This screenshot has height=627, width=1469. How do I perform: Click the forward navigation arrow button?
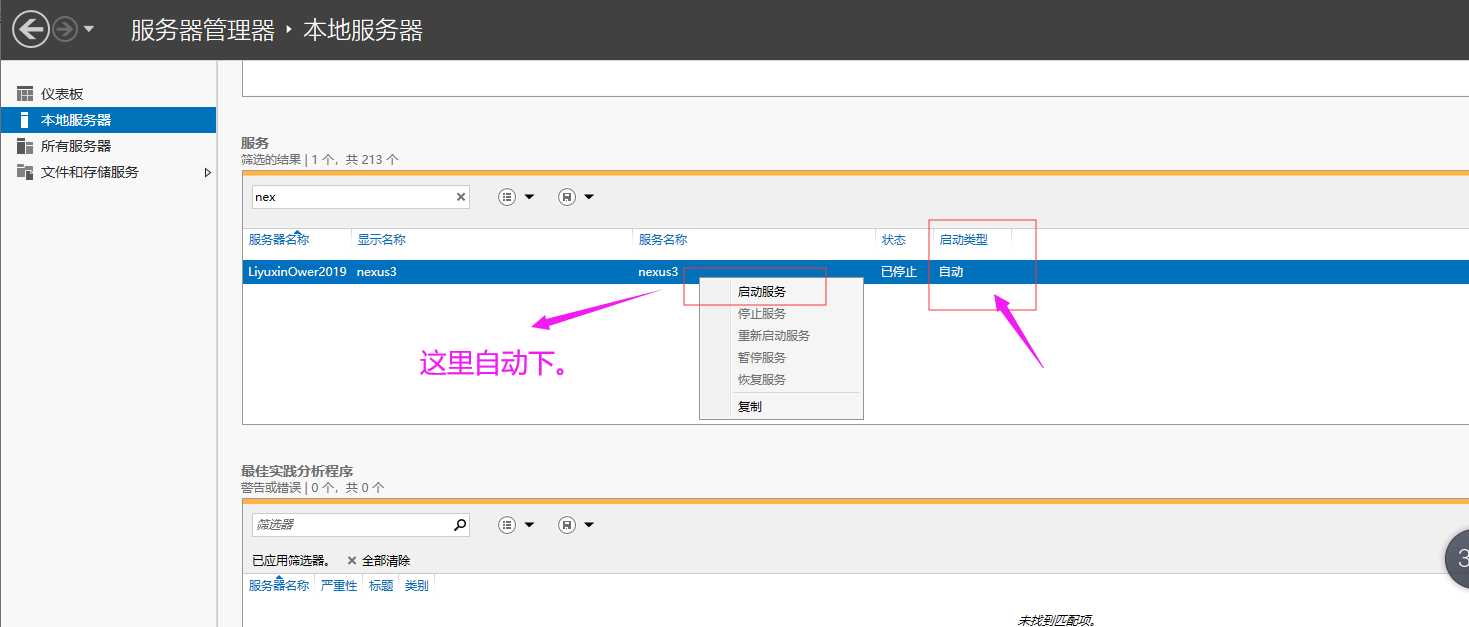(65, 30)
